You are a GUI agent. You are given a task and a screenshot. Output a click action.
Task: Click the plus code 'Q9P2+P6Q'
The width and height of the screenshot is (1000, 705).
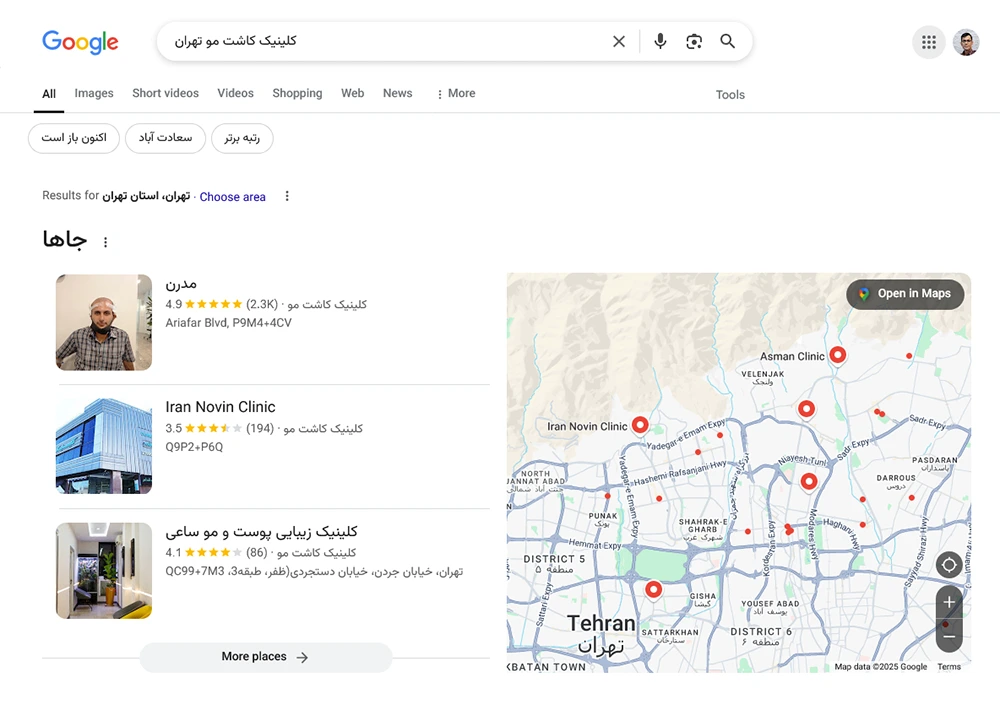(x=194, y=447)
